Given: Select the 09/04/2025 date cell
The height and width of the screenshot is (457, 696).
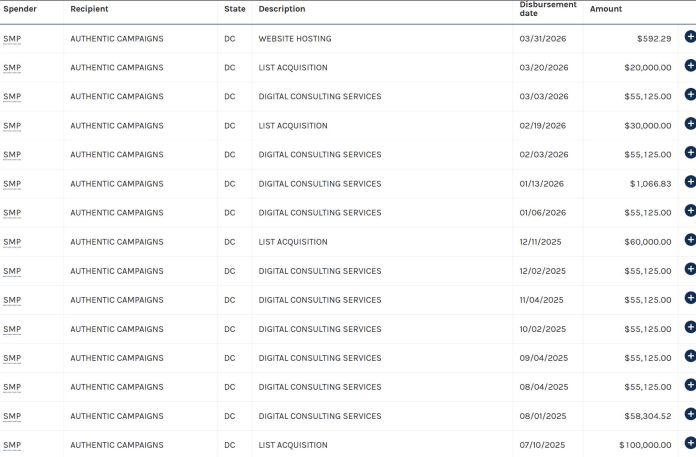Looking at the screenshot, I should click(544, 359).
